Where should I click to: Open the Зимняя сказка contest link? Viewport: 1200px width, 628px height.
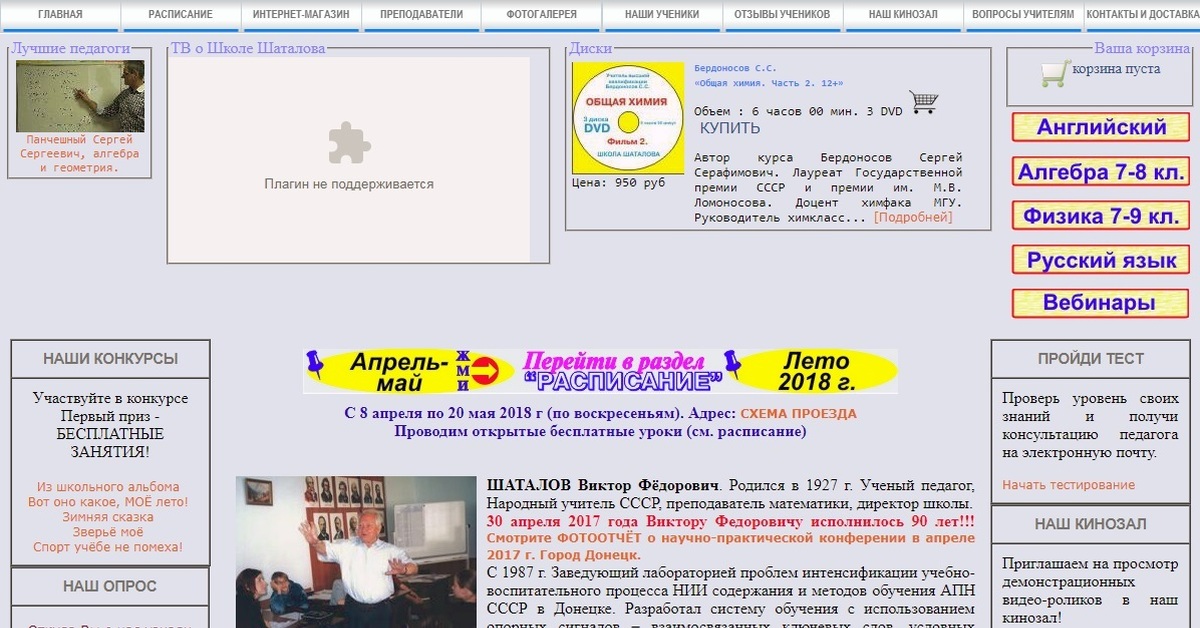pyautogui.click(x=108, y=517)
